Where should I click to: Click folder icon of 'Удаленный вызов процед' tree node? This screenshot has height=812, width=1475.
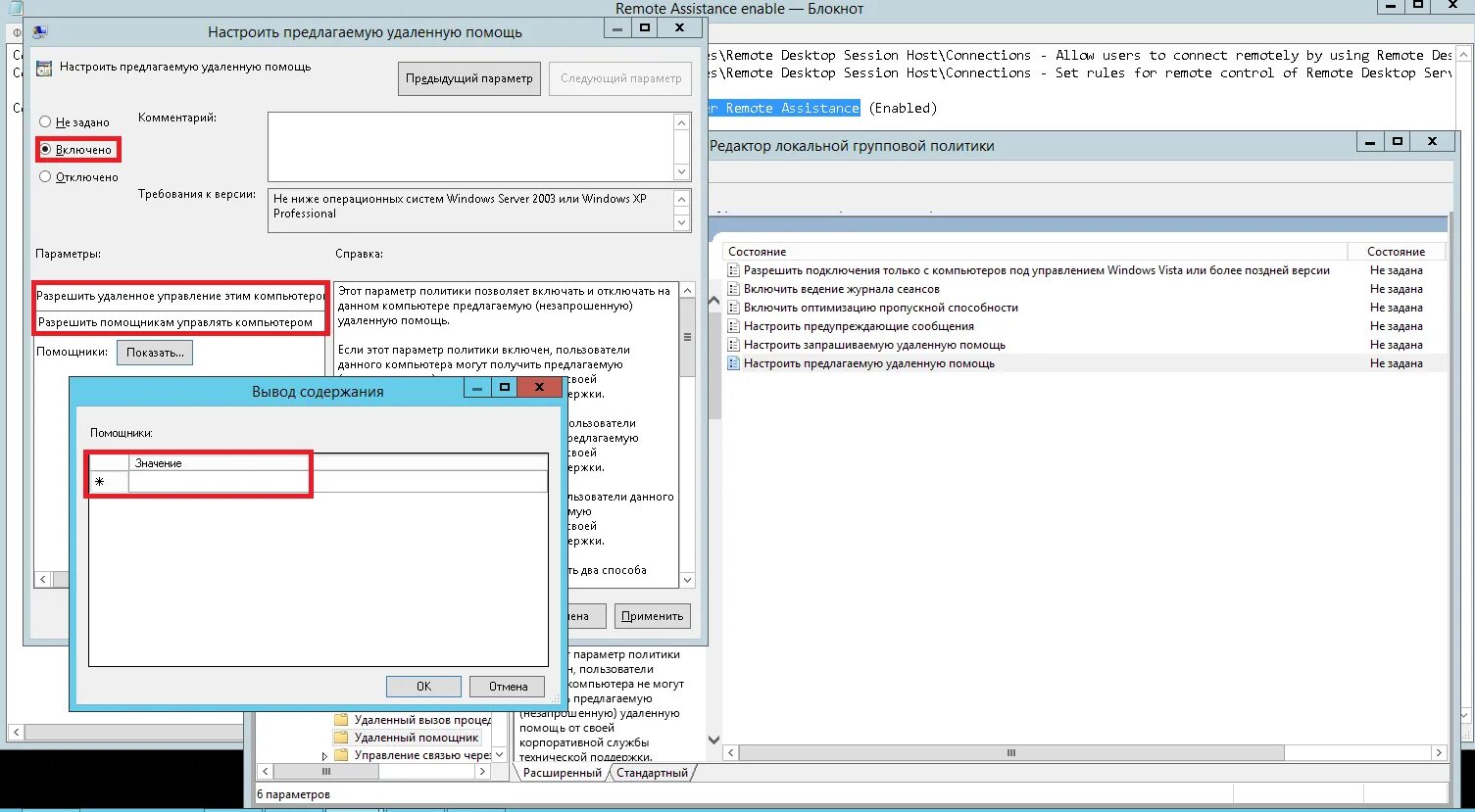click(x=341, y=720)
